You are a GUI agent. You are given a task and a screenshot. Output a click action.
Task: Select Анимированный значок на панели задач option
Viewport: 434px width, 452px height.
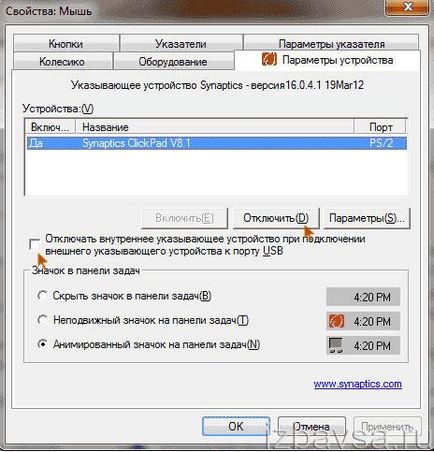pyautogui.click(x=42, y=344)
